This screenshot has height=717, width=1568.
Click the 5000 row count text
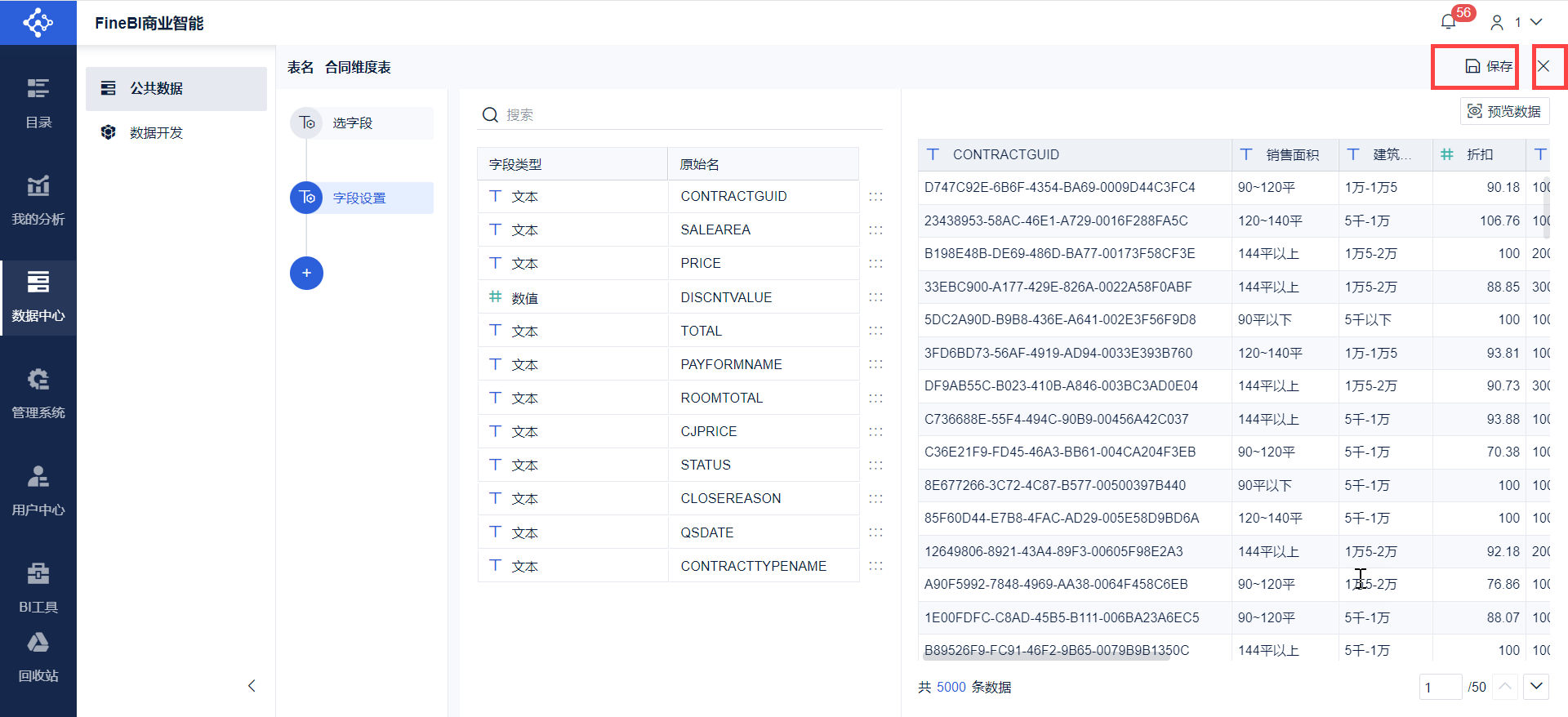951,687
